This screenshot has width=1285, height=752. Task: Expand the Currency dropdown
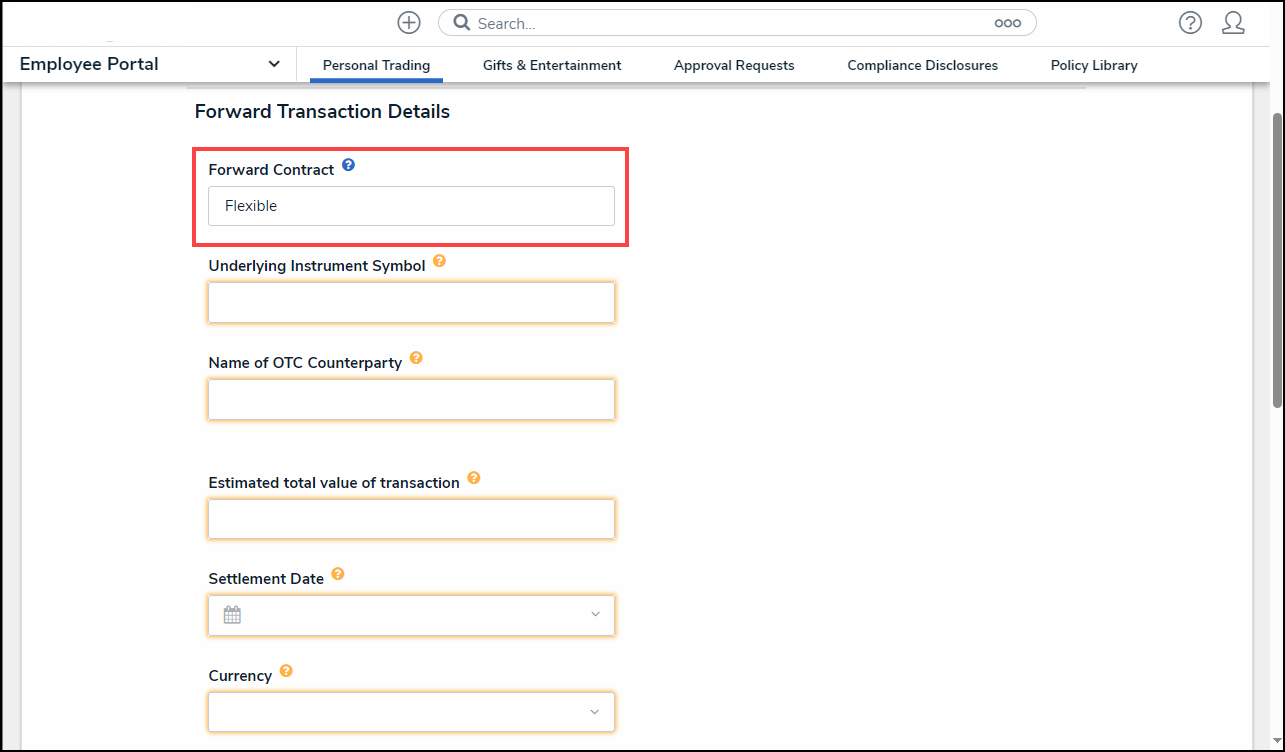point(595,712)
